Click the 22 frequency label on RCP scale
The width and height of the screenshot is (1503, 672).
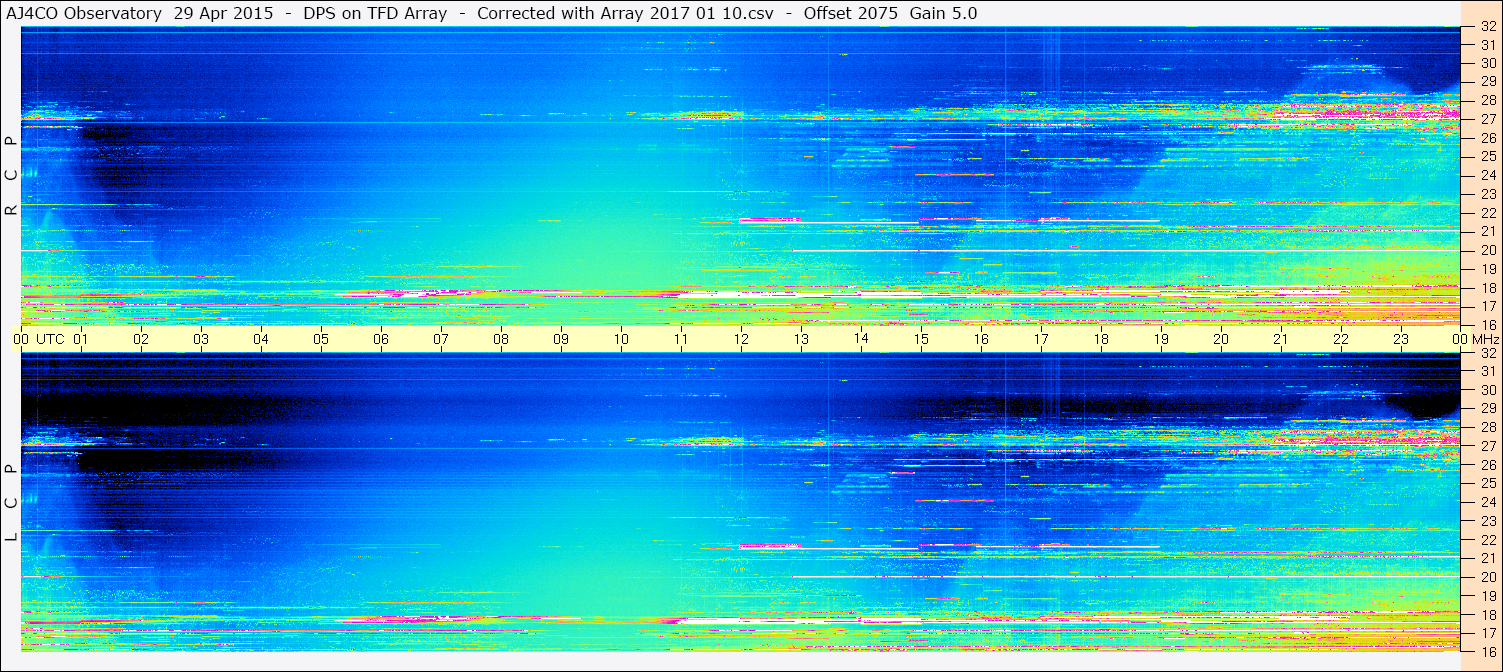[1488, 212]
